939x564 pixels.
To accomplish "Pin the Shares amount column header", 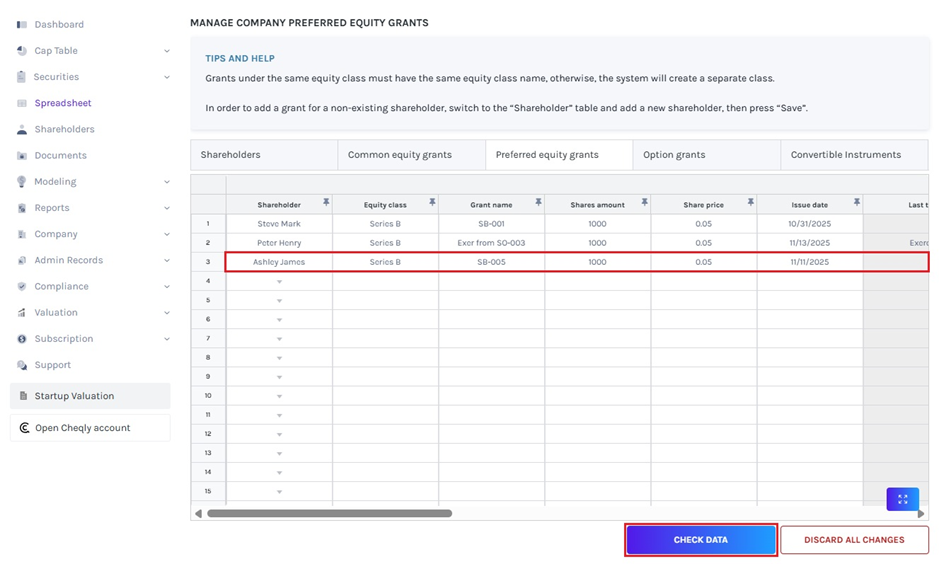I will point(644,203).
